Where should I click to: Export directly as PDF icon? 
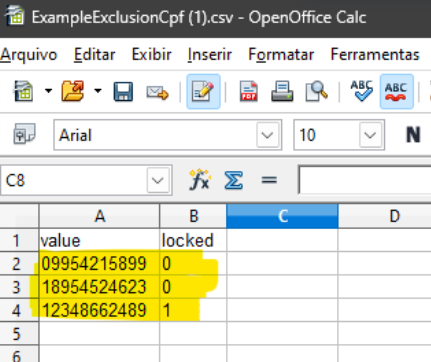pyautogui.click(x=249, y=91)
